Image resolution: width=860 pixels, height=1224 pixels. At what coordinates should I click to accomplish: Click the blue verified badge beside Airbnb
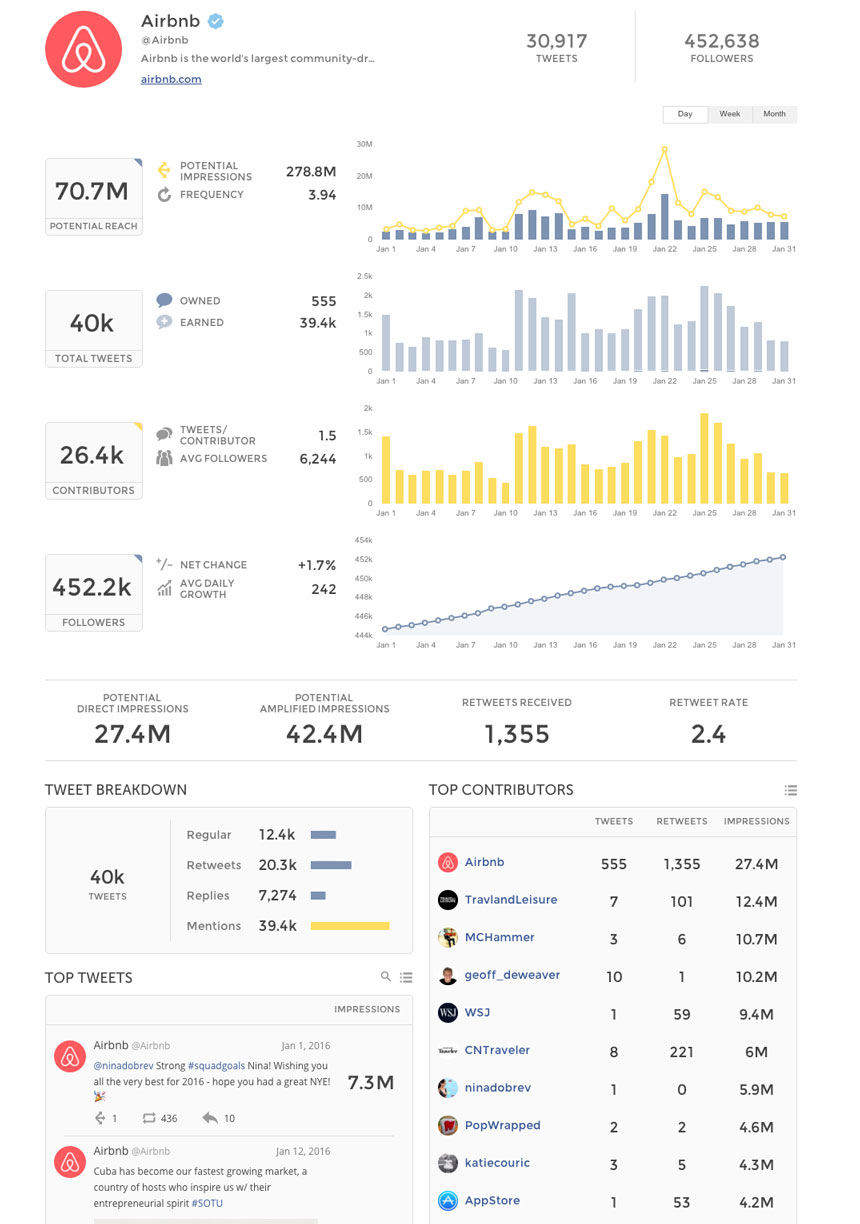click(x=215, y=21)
